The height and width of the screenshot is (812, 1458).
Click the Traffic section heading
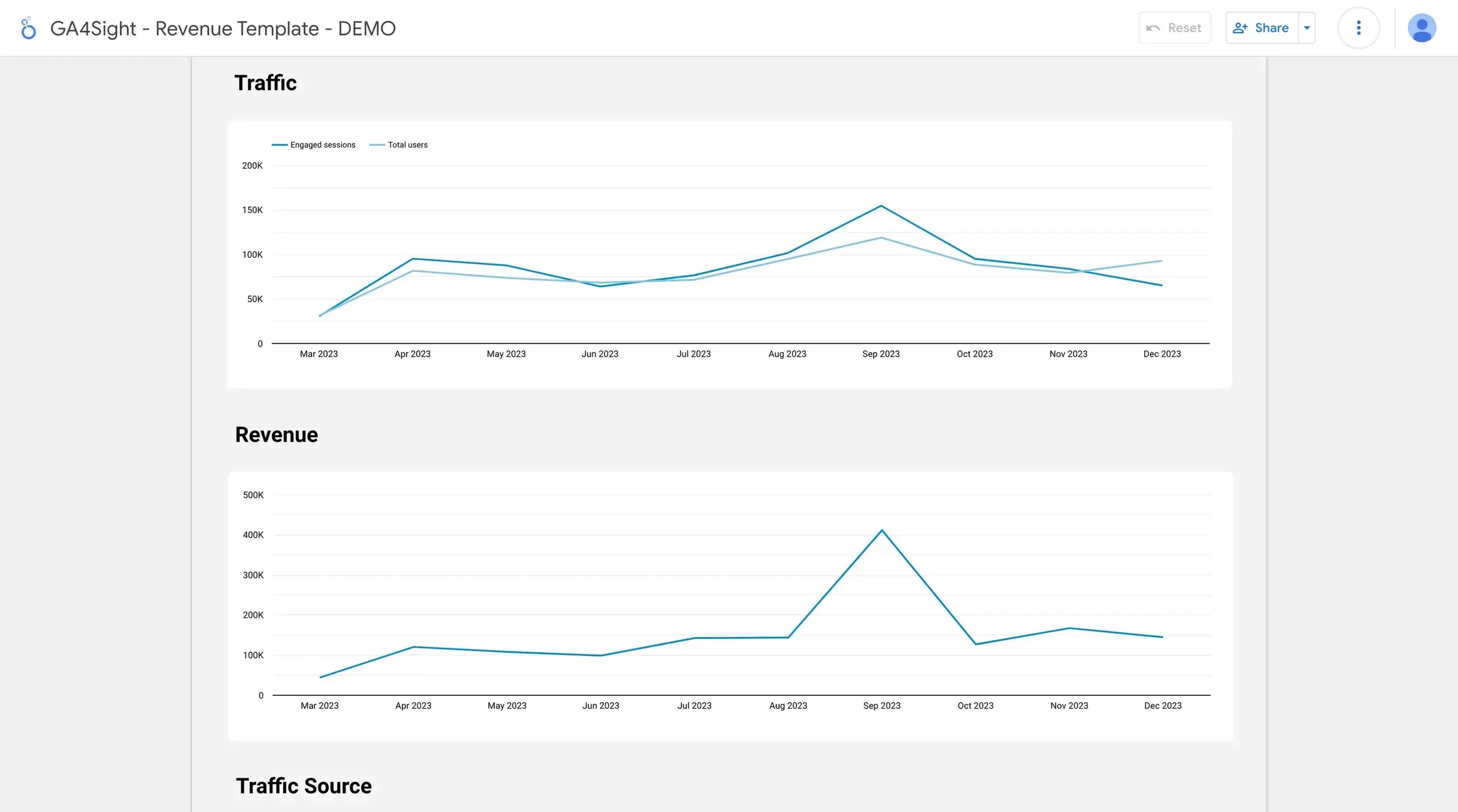(265, 83)
